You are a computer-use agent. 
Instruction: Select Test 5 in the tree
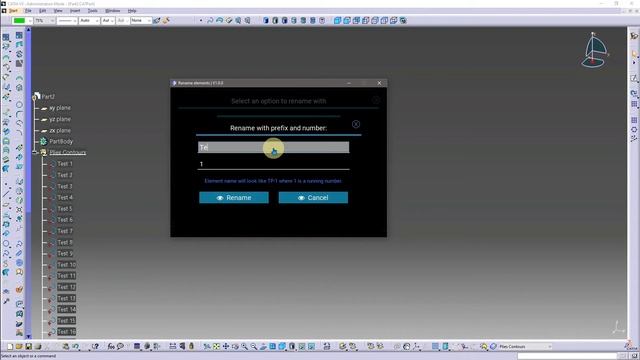pos(64,209)
